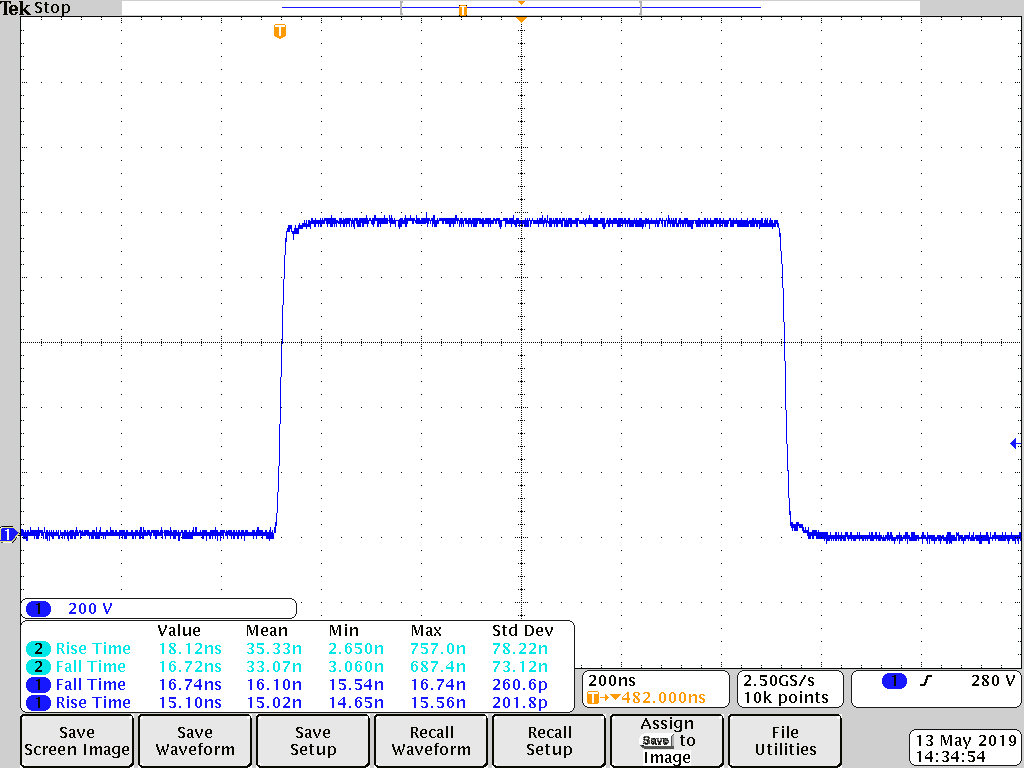1024x768 pixels.
Task: Click the rising edge slope icon in trigger readout
Action: point(925,681)
